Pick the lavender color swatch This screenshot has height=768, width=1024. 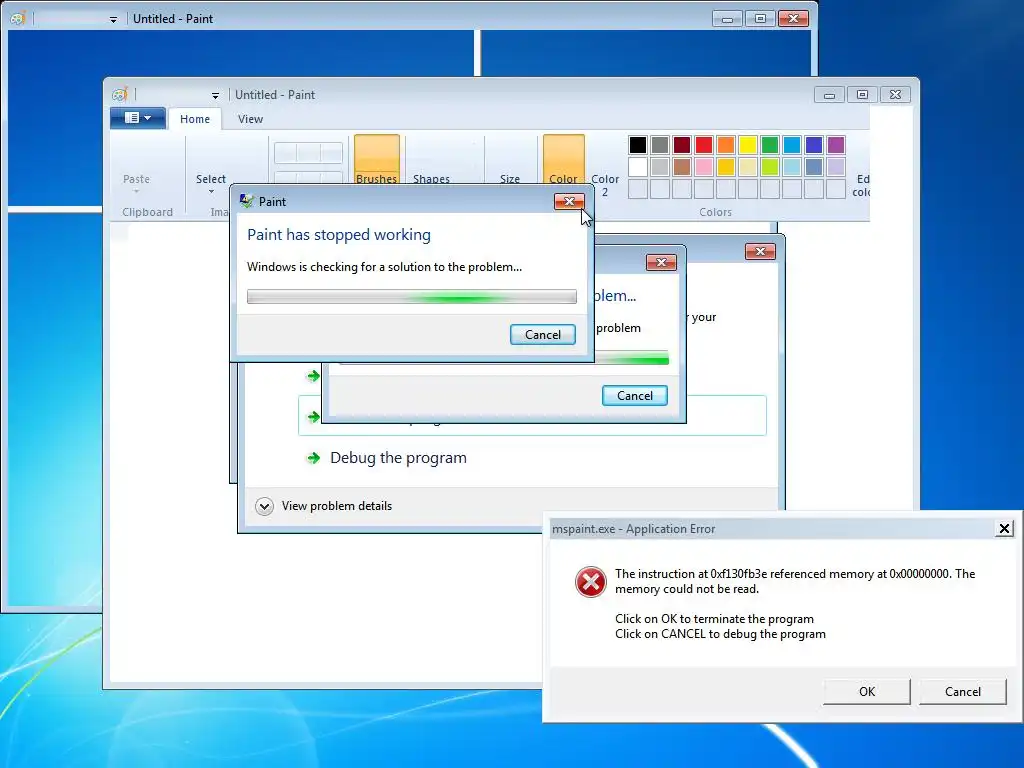point(836,167)
